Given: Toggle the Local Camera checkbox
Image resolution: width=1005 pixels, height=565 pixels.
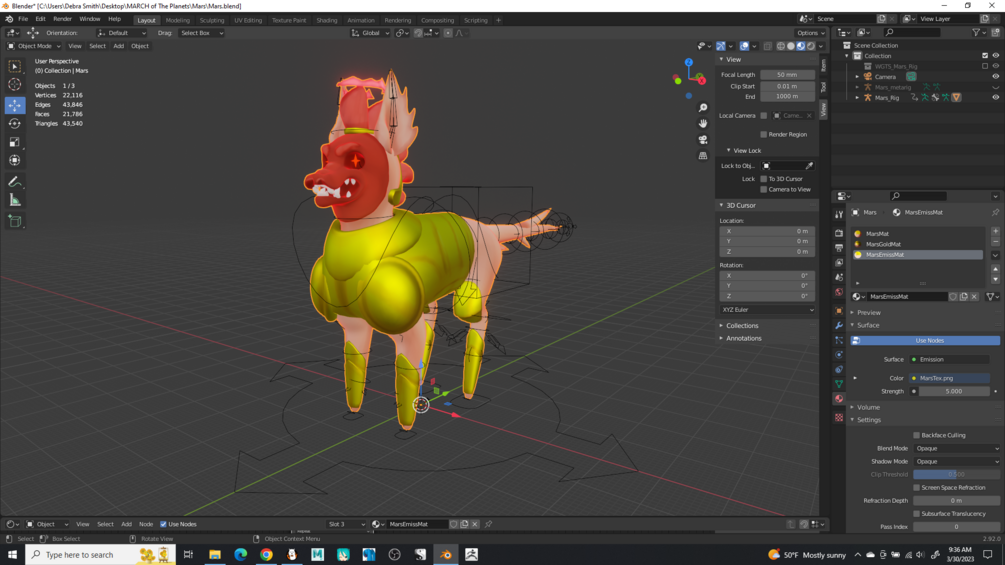Looking at the screenshot, I should pyautogui.click(x=763, y=116).
